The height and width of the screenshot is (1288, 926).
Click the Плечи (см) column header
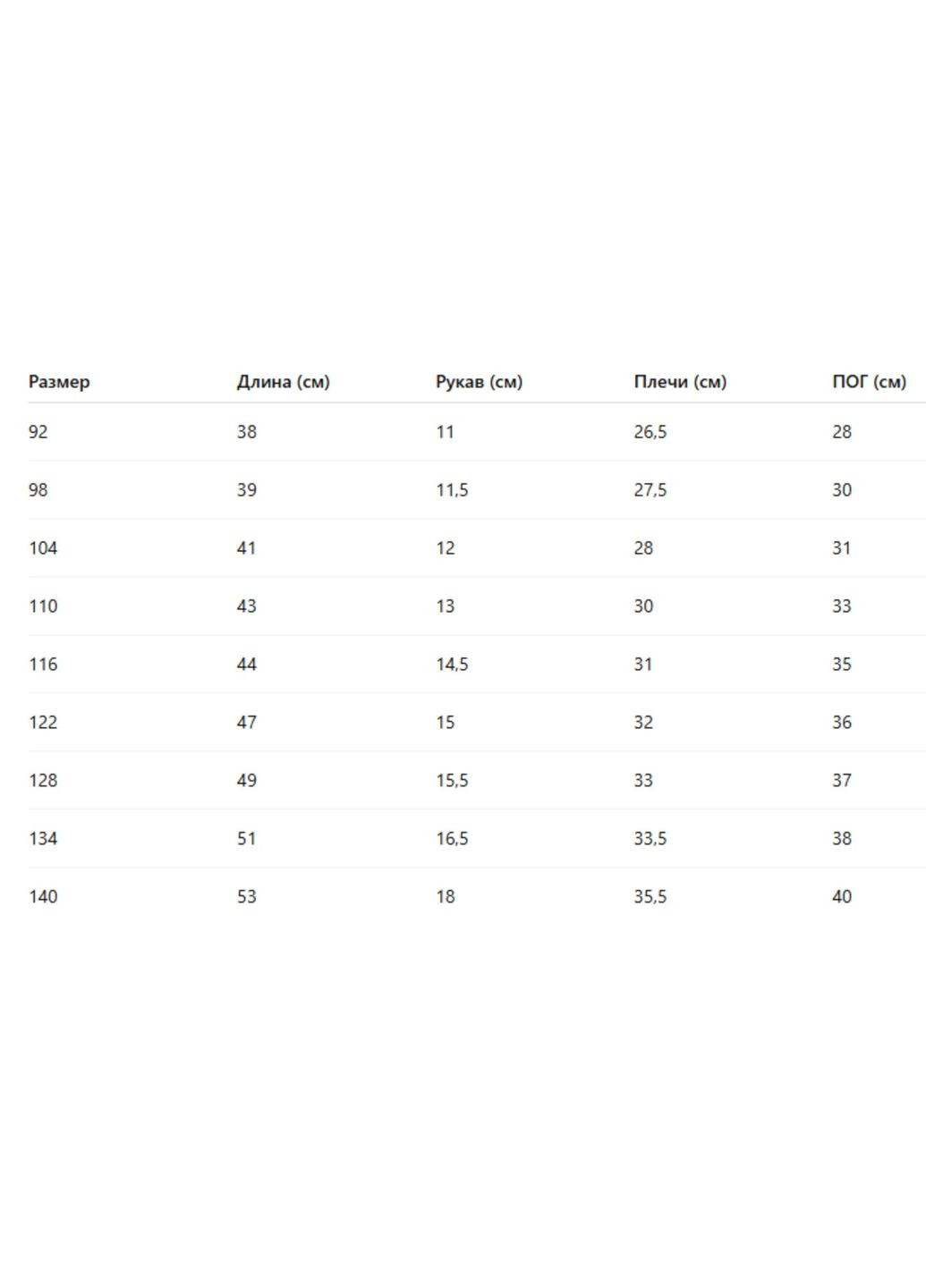click(680, 382)
